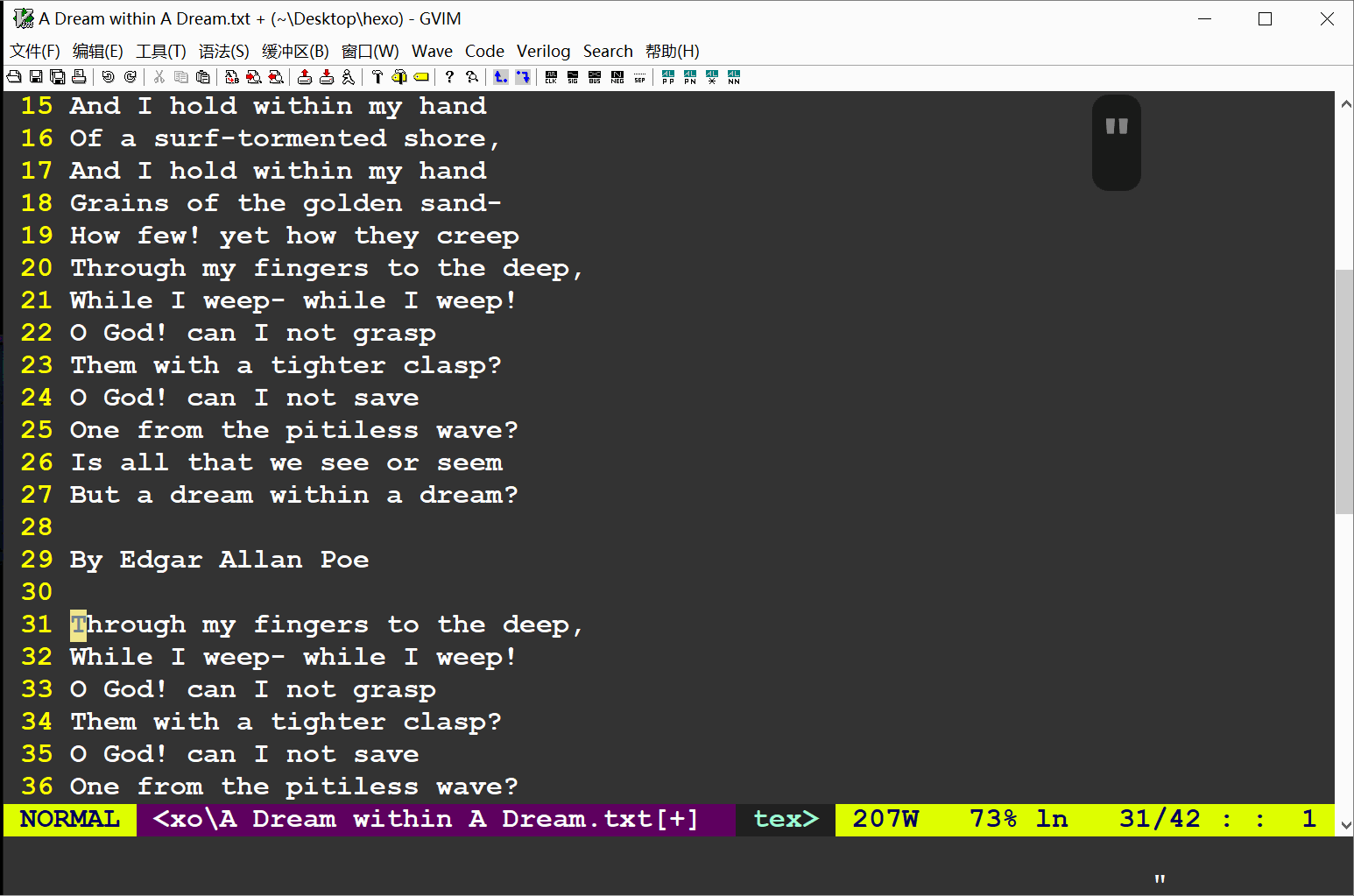Viewport: 1354px width, 896px height.
Task: Open Find and Replace toolbar icon
Action: (x=232, y=77)
